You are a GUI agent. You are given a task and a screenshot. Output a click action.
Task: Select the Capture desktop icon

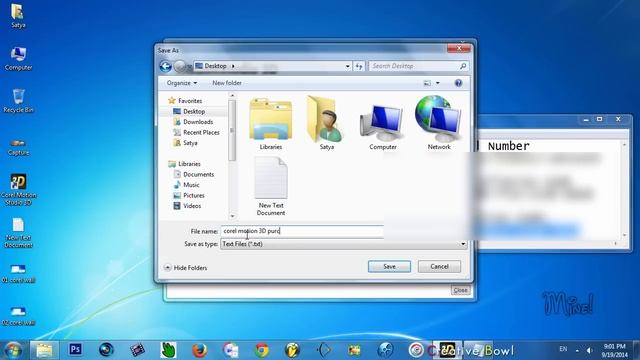point(18,147)
